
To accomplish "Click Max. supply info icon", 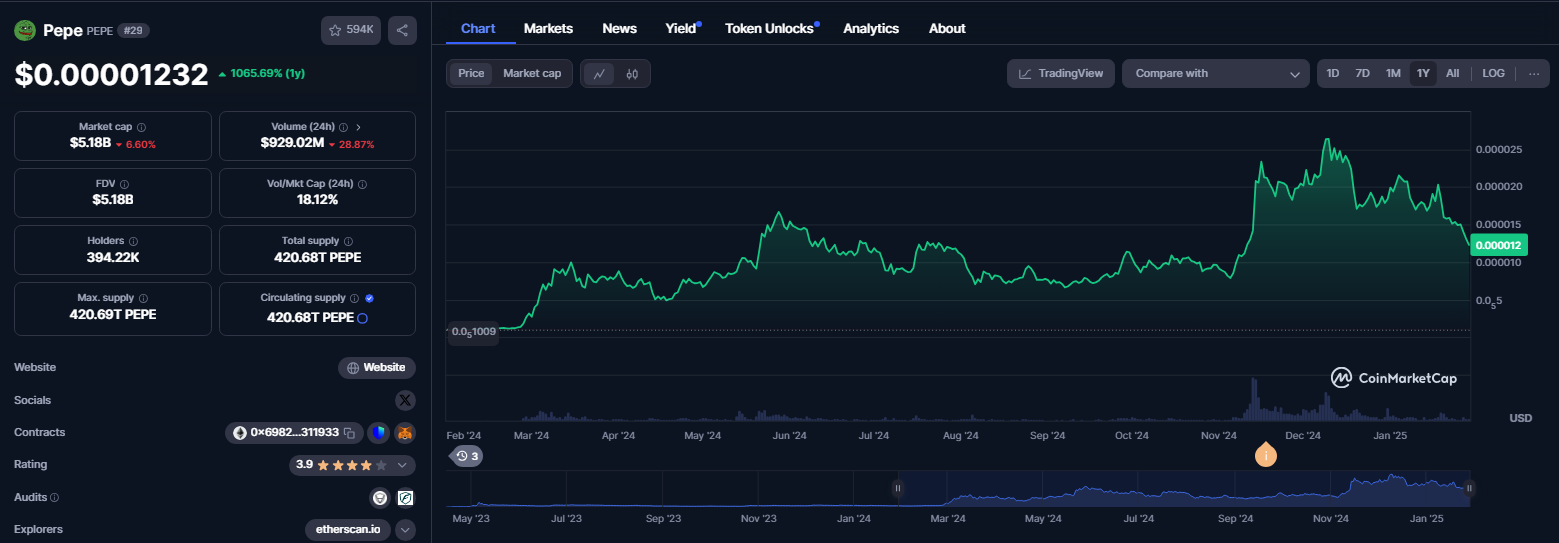I will (x=143, y=299).
